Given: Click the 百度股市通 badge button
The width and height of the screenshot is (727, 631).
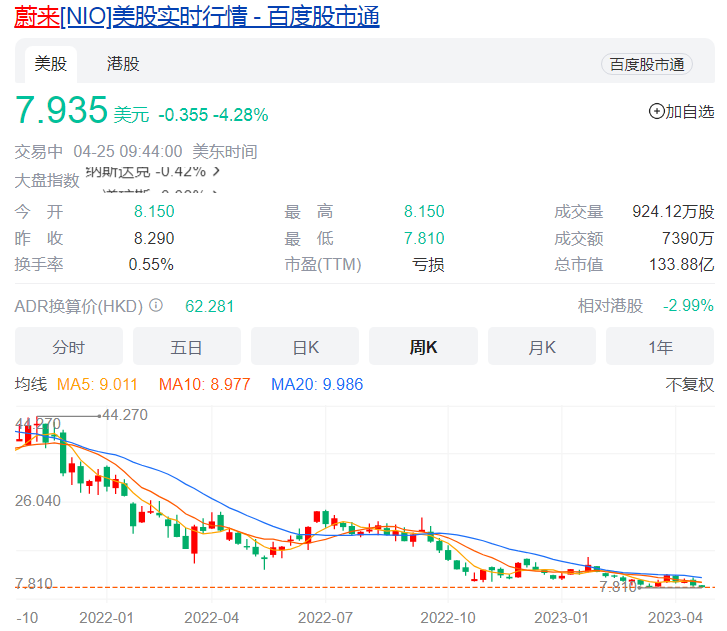Looking at the screenshot, I should pos(647,64).
